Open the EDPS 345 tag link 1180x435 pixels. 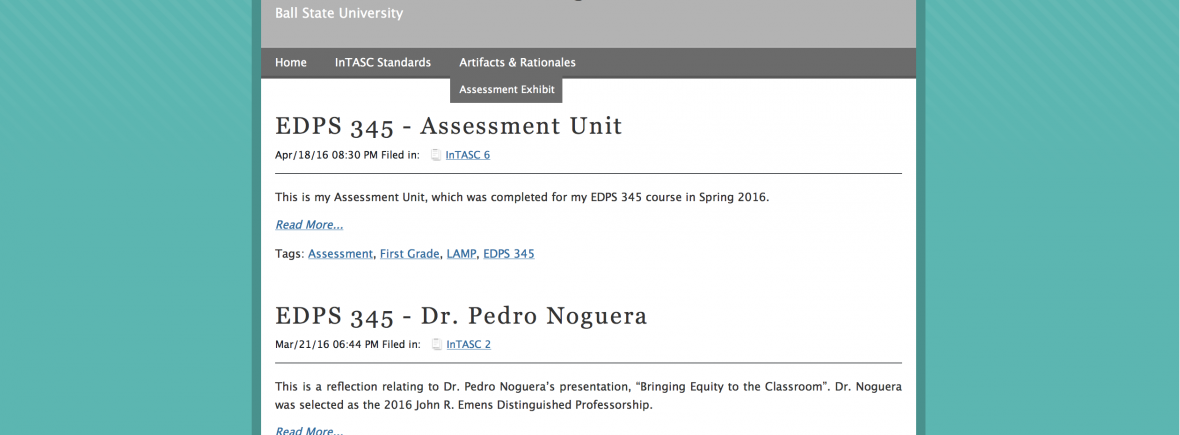pos(508,254)
